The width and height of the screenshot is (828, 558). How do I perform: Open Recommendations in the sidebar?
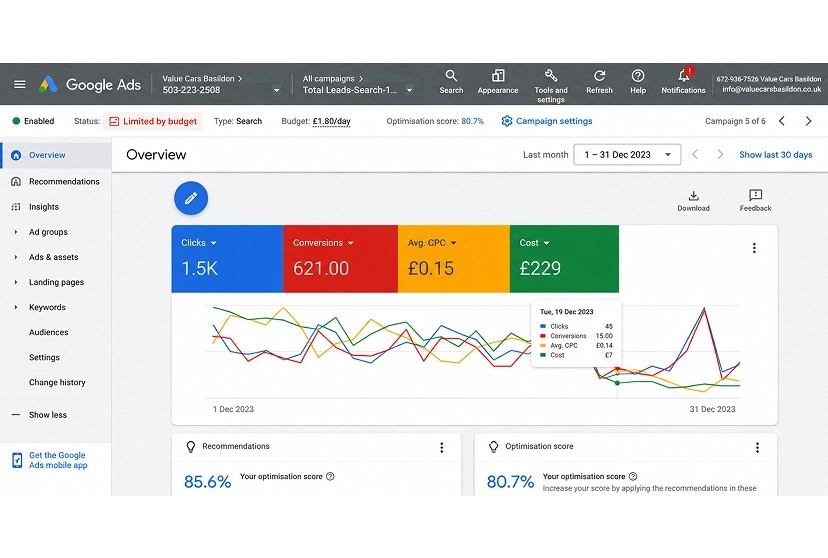pos(55,182)
